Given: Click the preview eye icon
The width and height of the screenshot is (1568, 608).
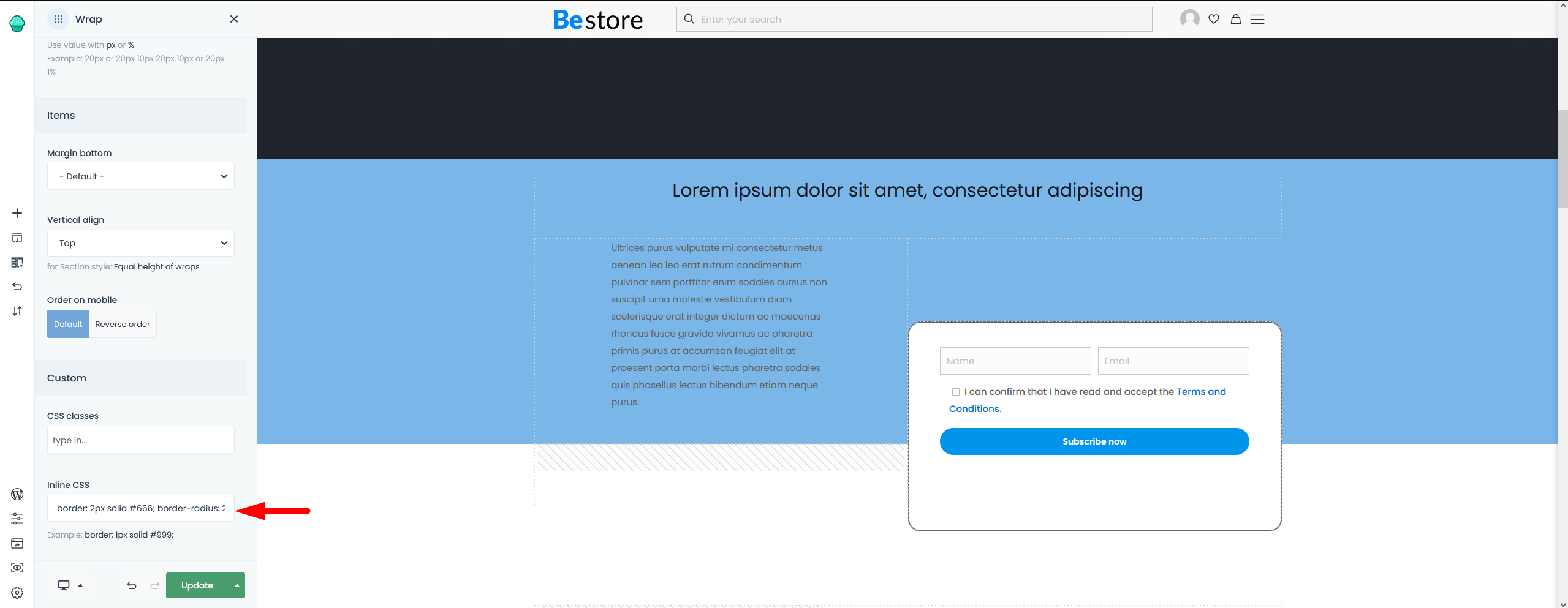Looking at the screenshot, I should [x=17, y=568].
